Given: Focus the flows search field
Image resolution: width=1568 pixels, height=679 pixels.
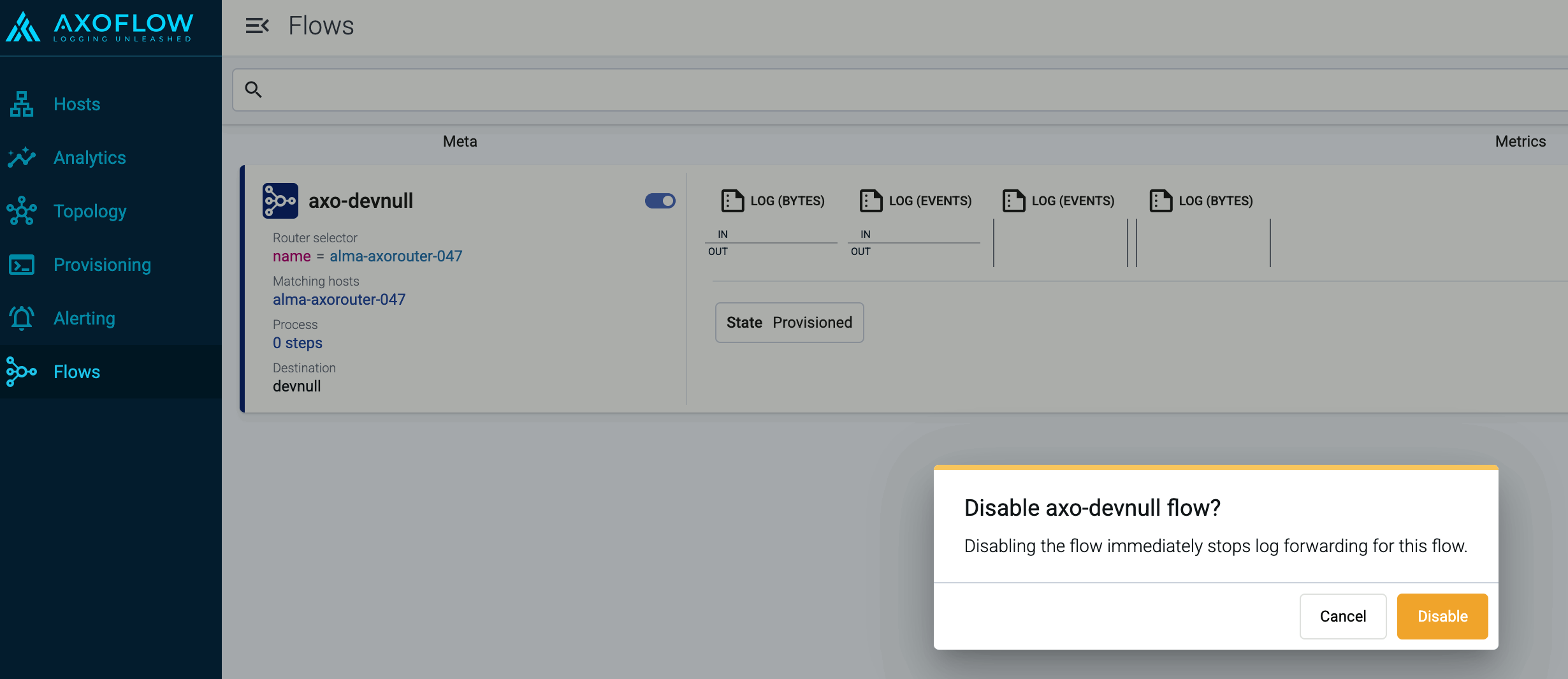Looking at the screenshot, I should (x=900, y=90).
